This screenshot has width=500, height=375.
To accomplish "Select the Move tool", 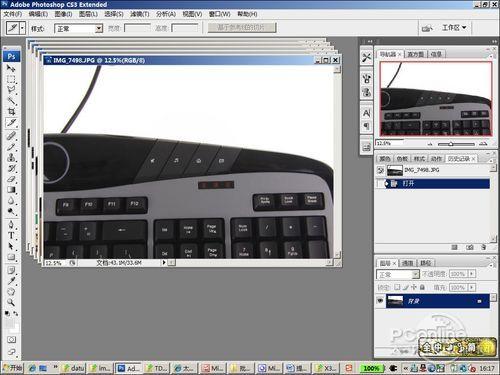I will 11,68.
